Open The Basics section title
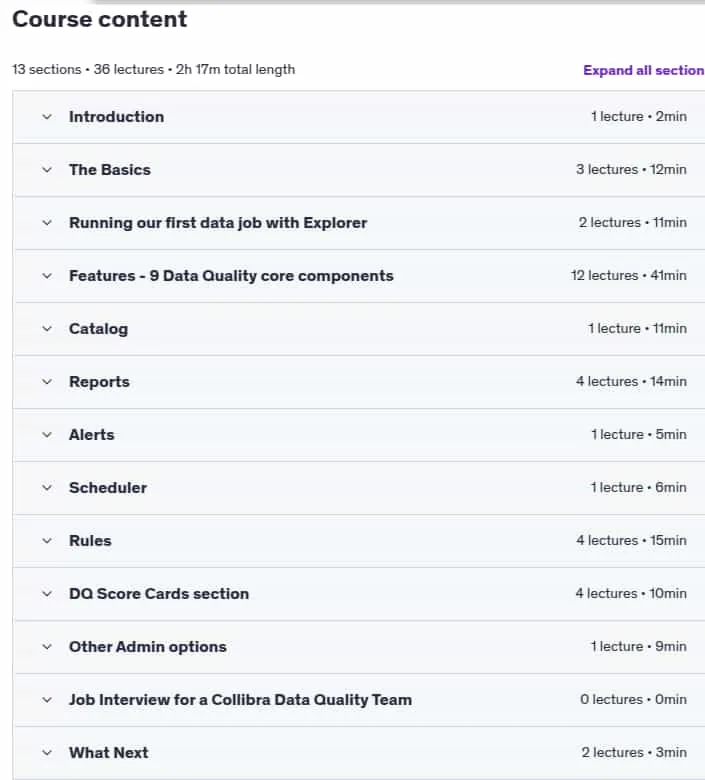The height and width of the screenshot is (780, 705). tap(110, 170)
